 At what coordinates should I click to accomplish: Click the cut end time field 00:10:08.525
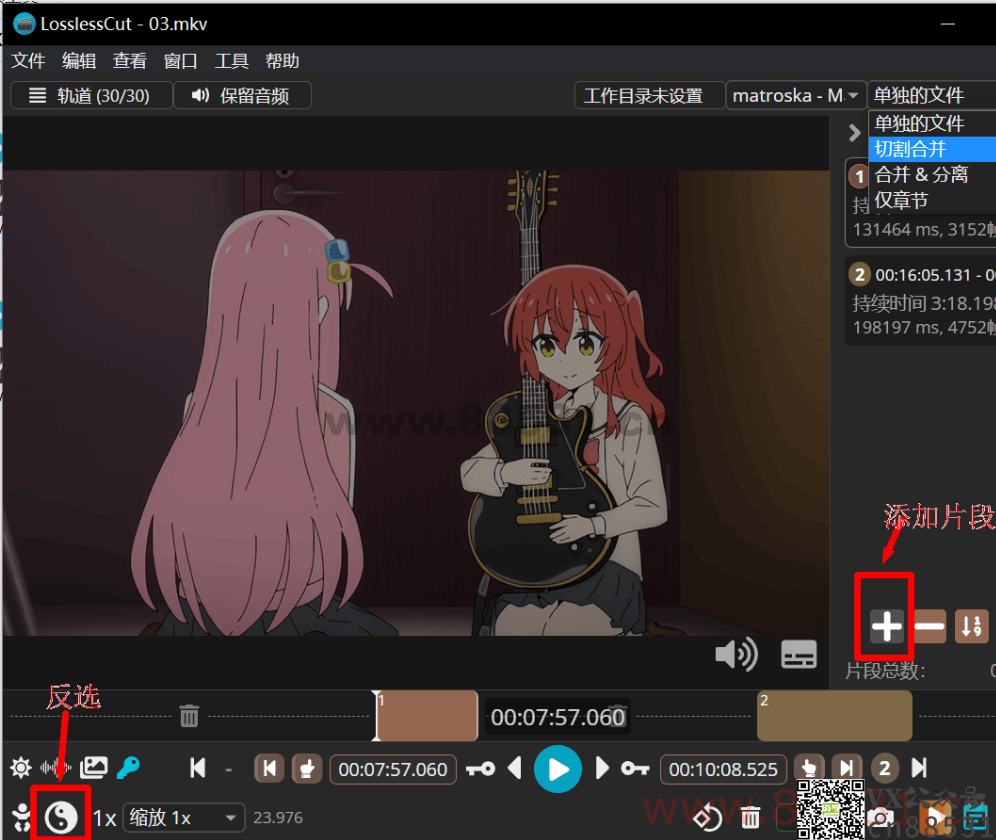(723, 769)
